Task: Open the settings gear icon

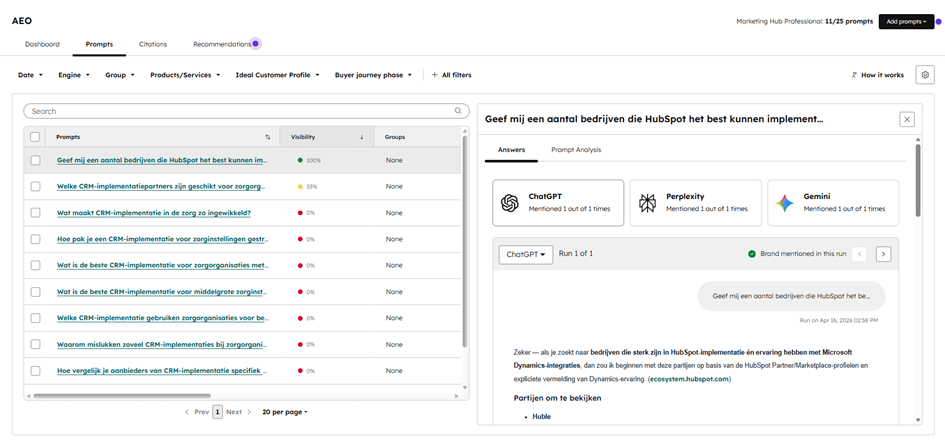Action: (x=925, y=75)
